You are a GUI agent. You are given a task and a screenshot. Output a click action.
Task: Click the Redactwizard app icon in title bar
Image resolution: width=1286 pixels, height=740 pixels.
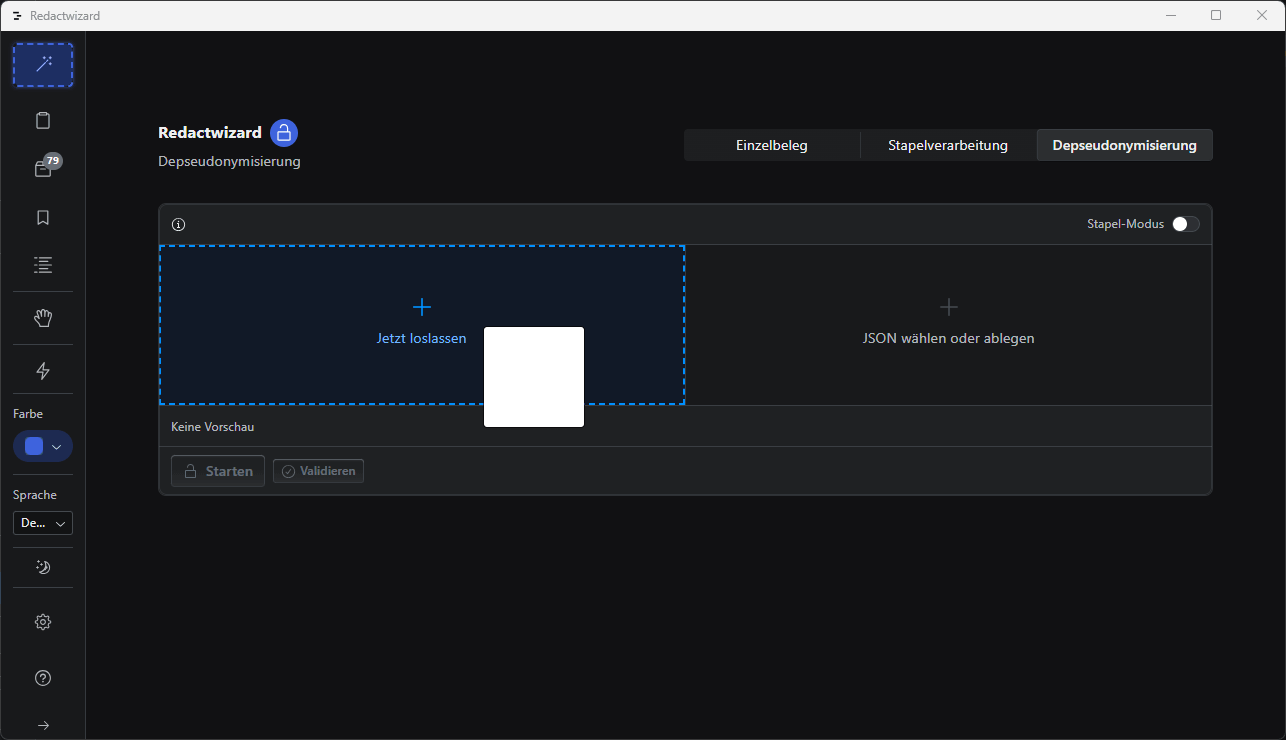coord(17,16)
